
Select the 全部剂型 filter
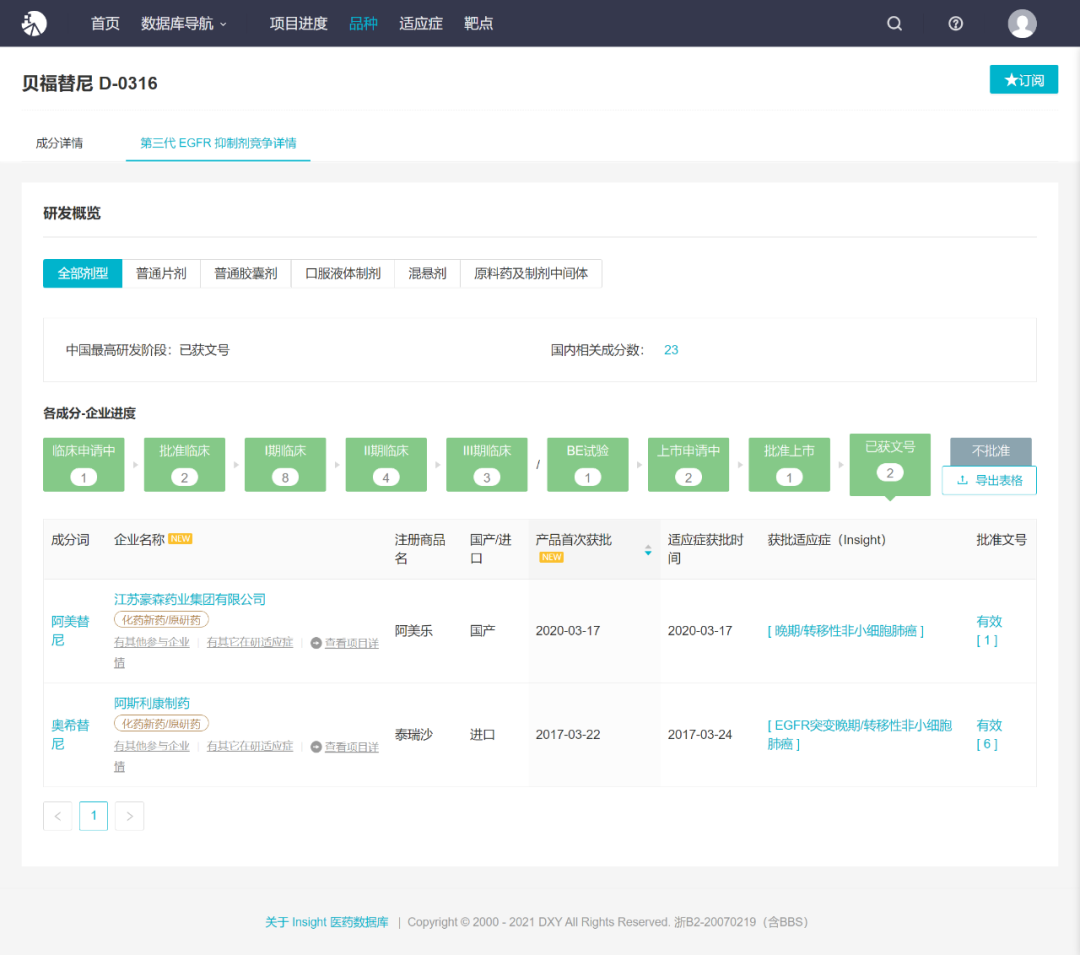pyautogui.click(x=83, y=273)
